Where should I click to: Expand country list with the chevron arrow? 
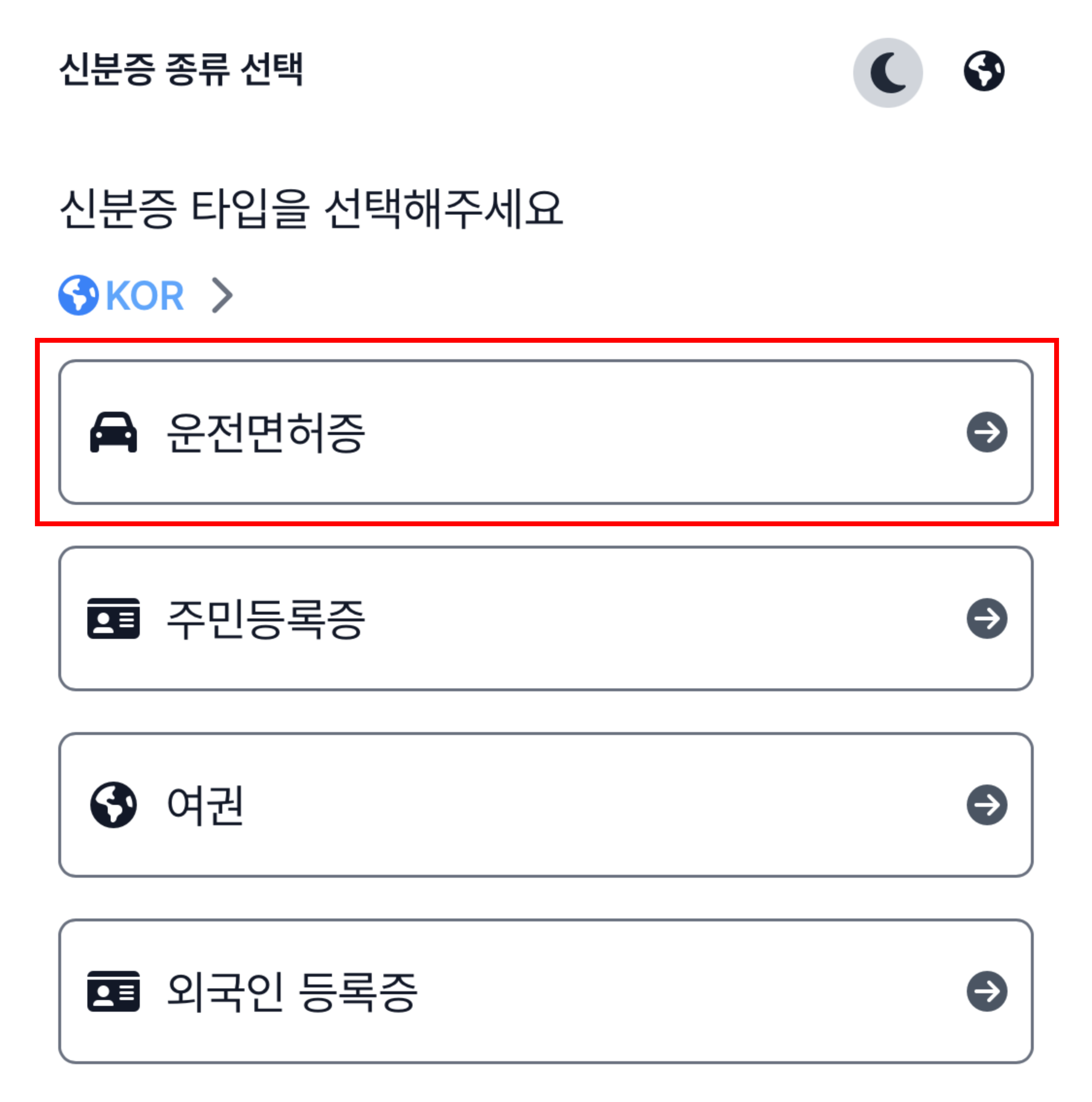click(222, 296)
